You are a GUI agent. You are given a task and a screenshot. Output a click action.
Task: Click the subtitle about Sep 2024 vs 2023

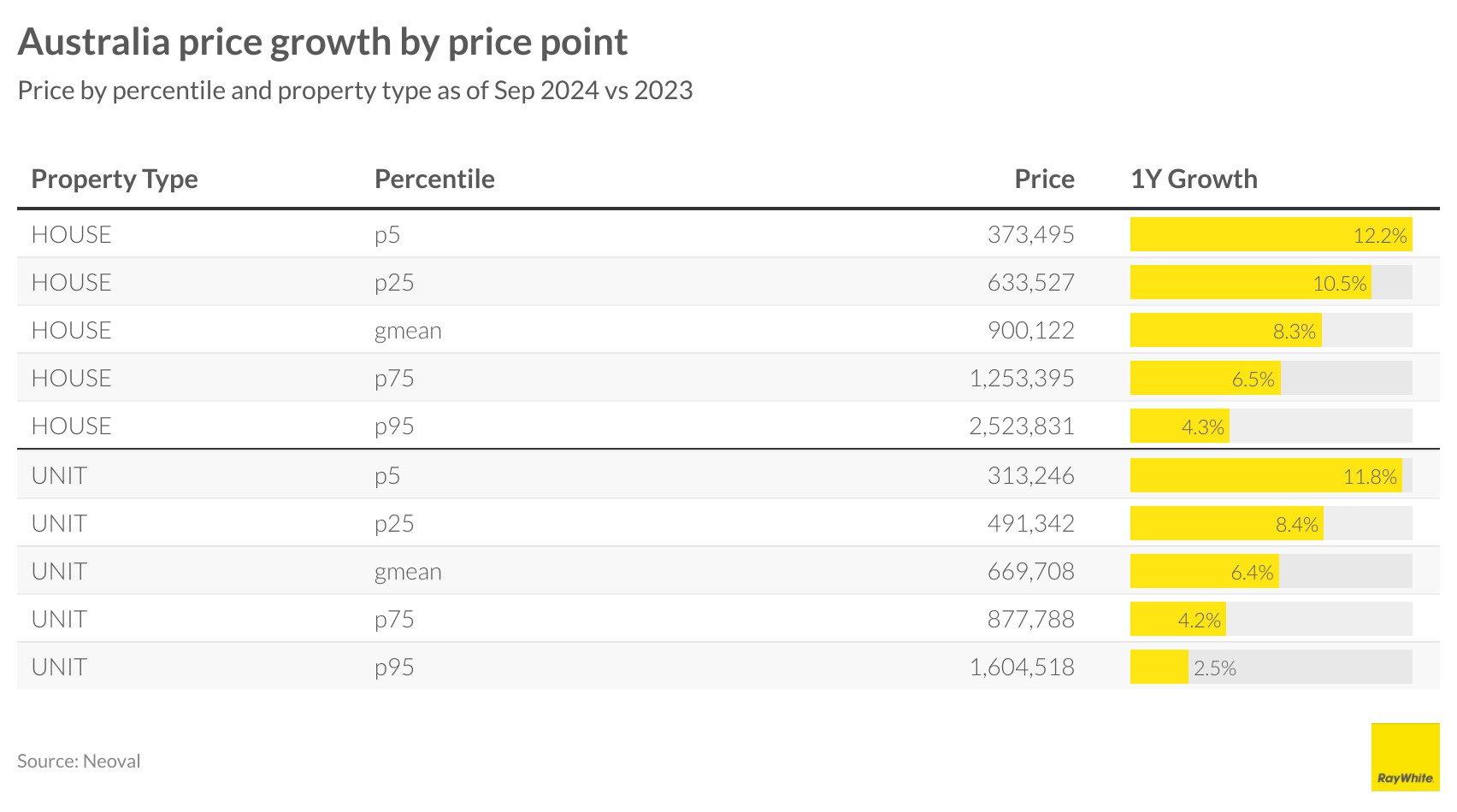pyautogui.click(x=355, y=90)
